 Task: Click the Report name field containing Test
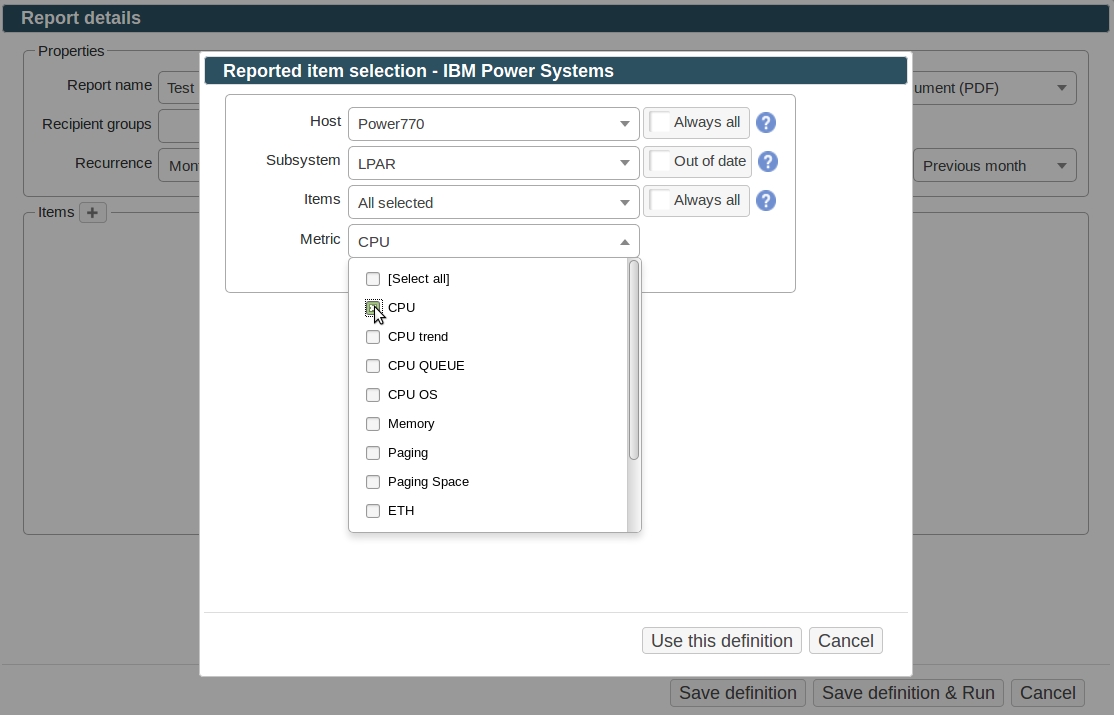[179, 88]
